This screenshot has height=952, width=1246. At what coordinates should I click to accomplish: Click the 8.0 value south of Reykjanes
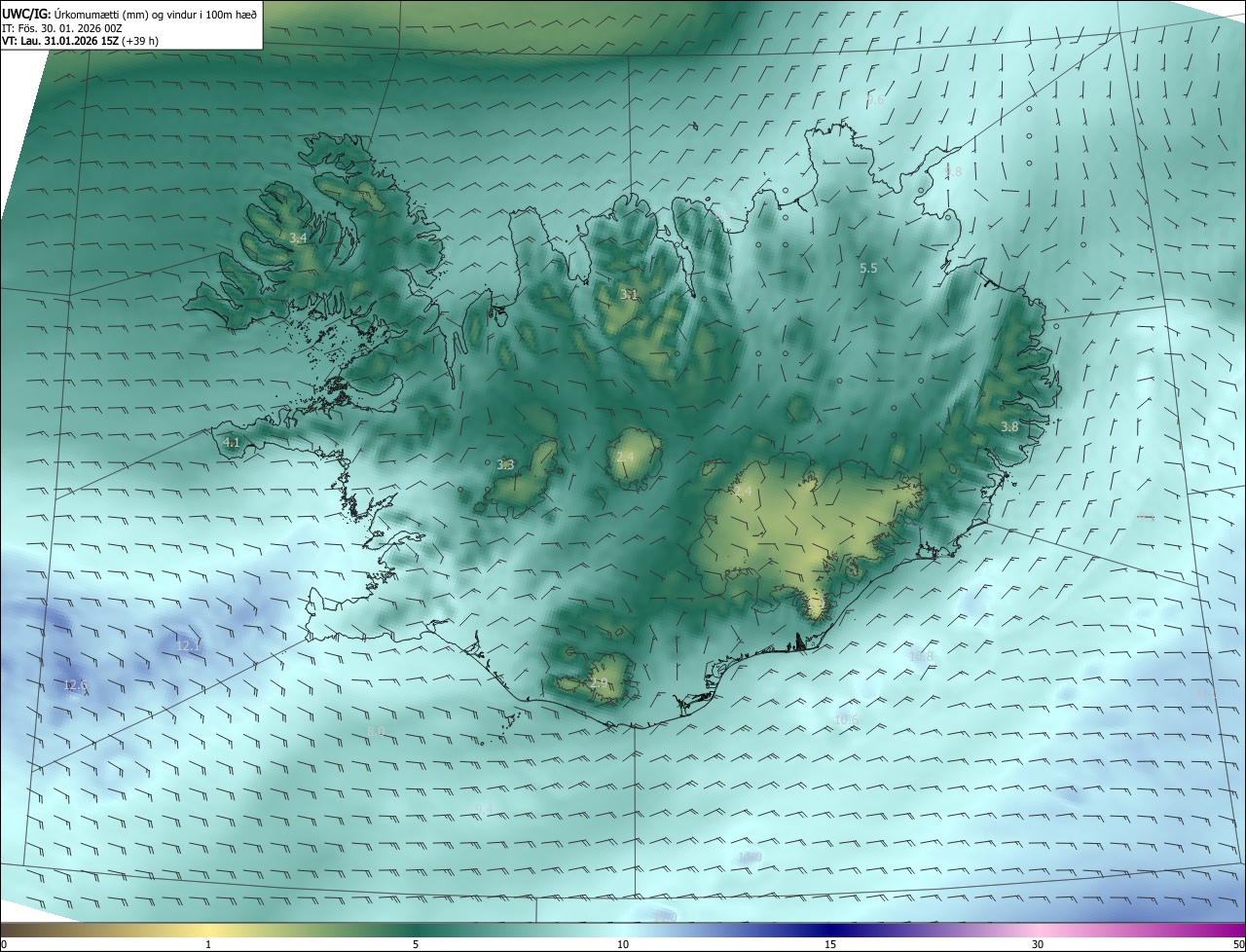click(x=376, y=731)
